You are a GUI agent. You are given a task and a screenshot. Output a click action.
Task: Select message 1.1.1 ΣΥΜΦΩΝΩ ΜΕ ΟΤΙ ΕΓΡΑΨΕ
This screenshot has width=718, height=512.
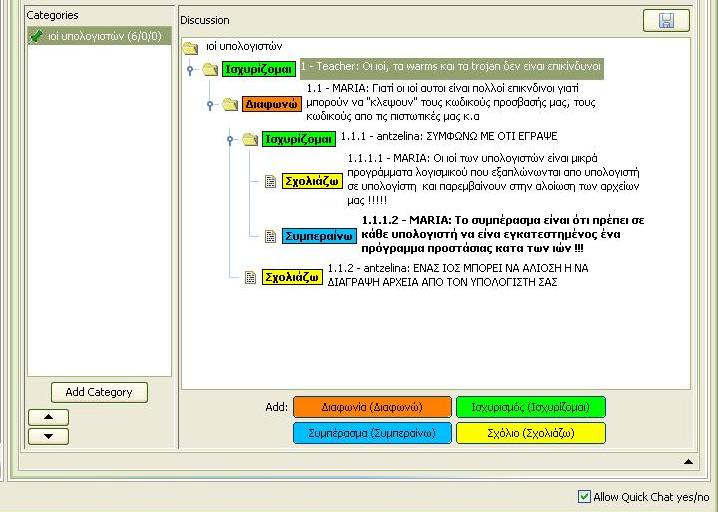click(x=449, y=136)
